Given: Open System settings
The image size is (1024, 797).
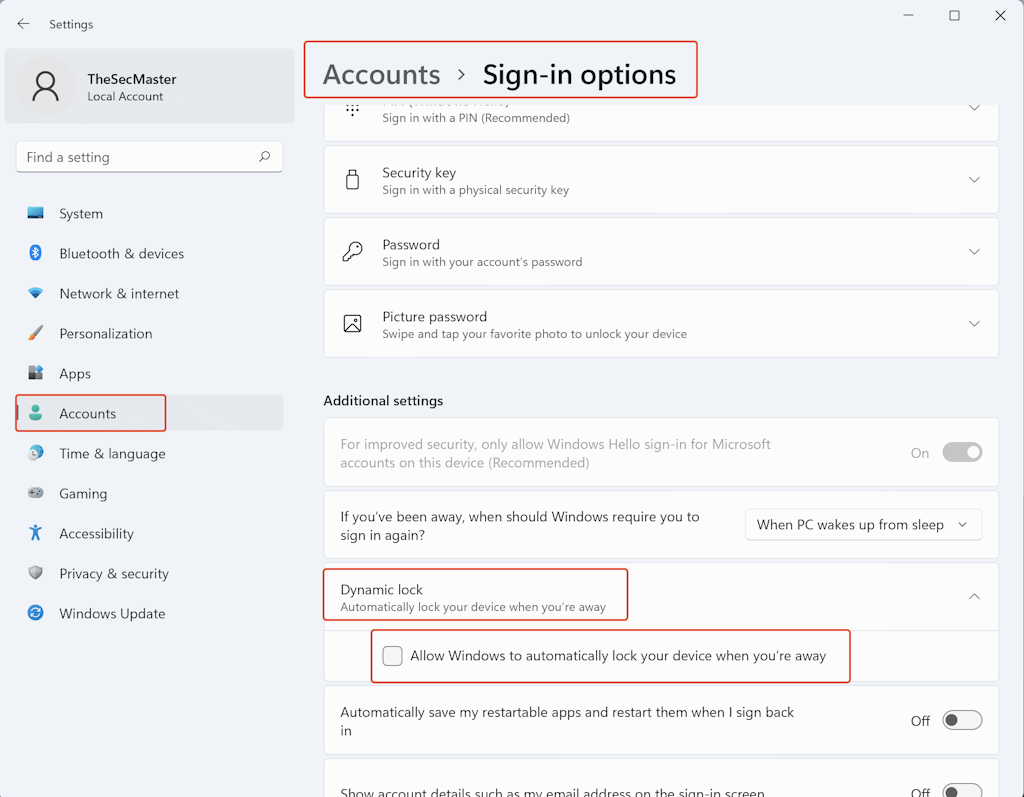Looking at the screenshot, I should [150, 214].
